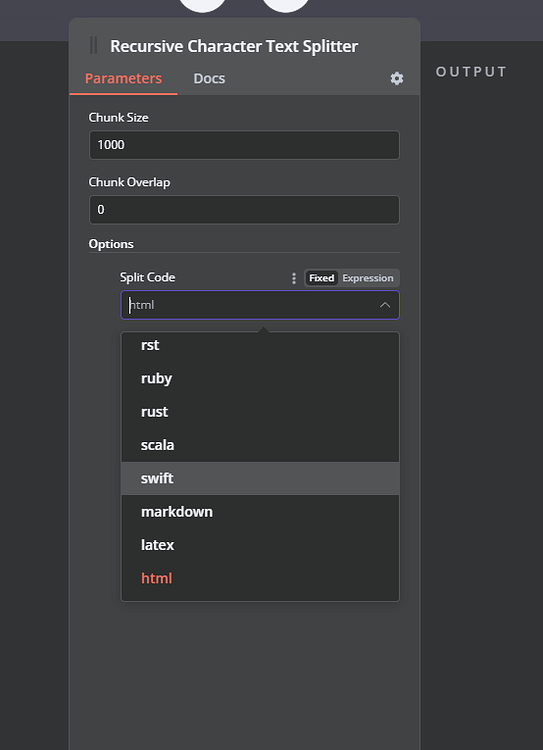The image size is (543, 750).
Task: Open the Parameters tab
Action: 123,78
